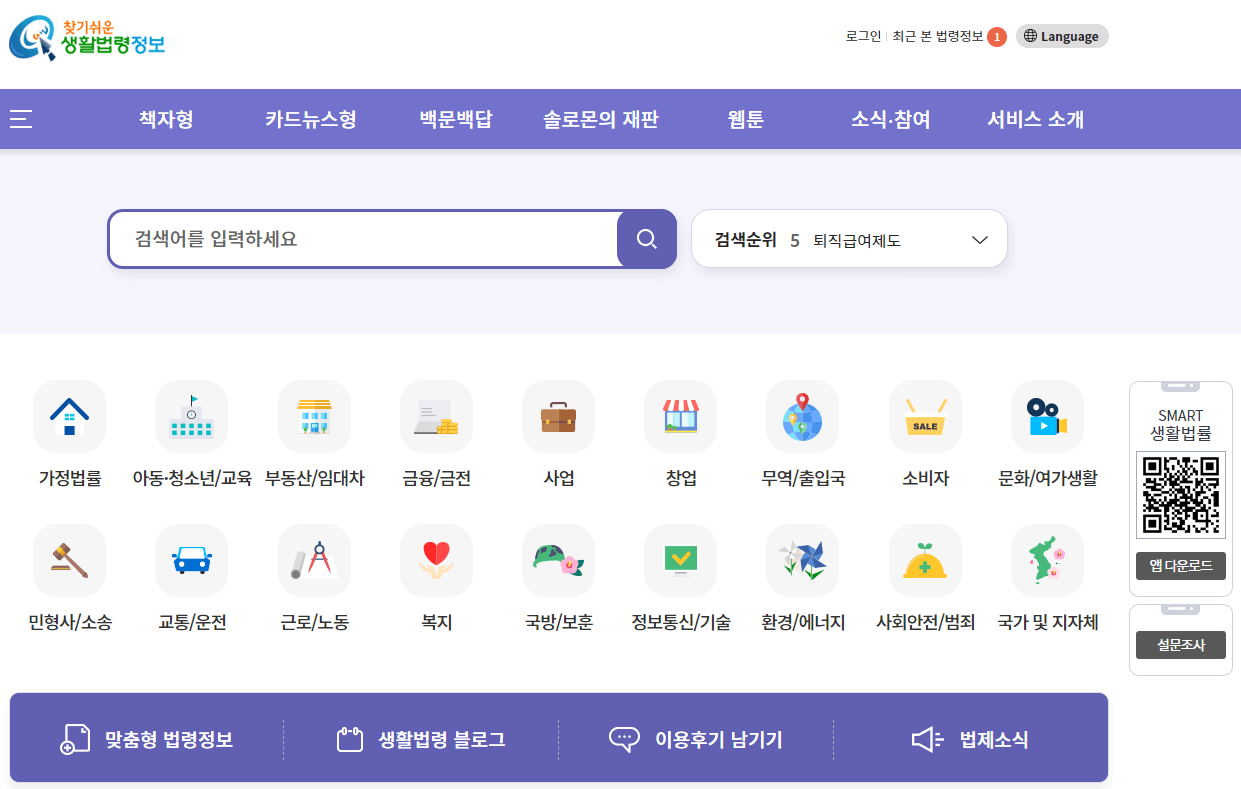This screenshot has width=1241, height=789.
Task: Click the 민형사/소송 gavel icon
Action: coord(69,560)
